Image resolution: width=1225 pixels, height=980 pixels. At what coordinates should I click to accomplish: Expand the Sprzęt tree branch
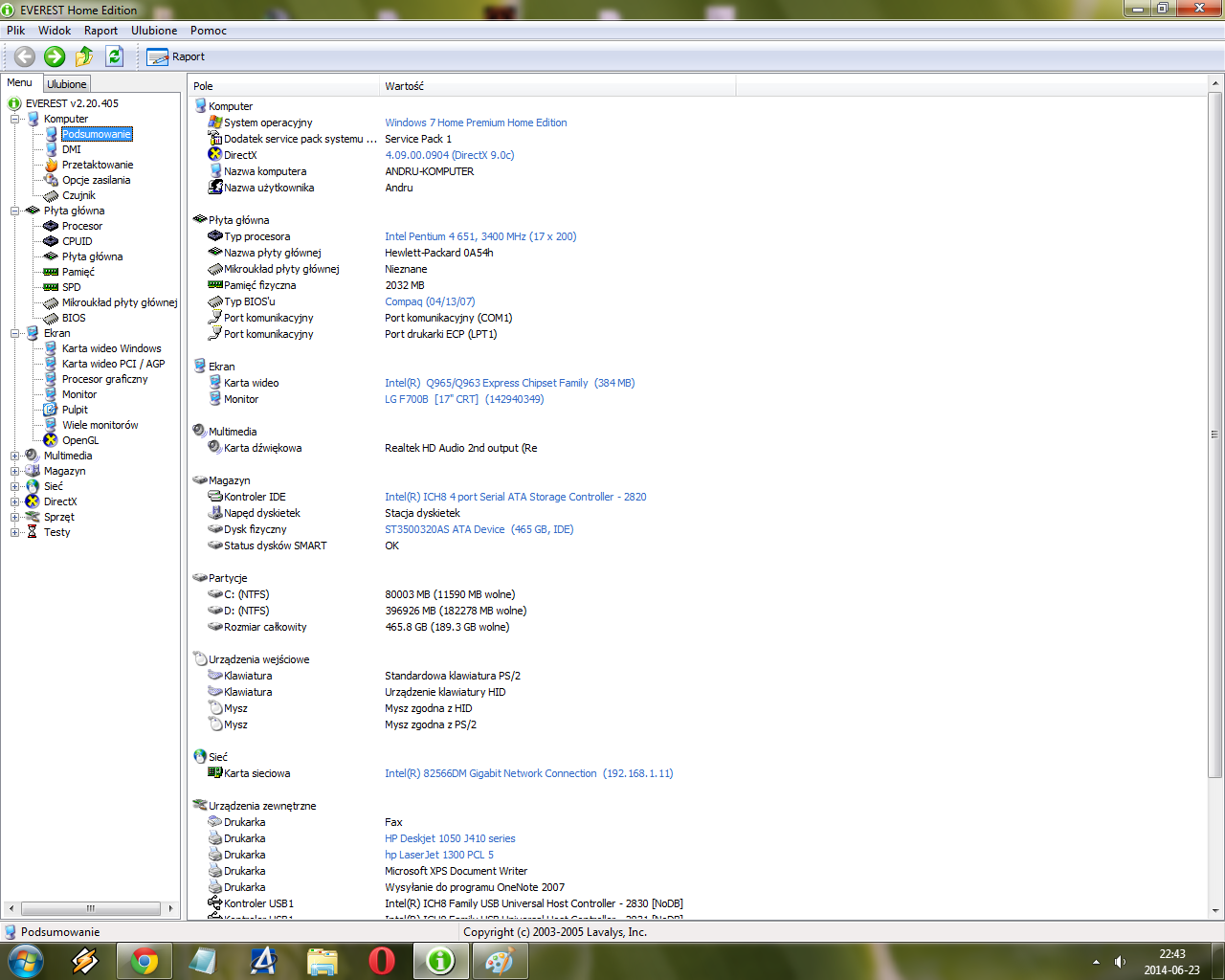(x=15, y=517)
